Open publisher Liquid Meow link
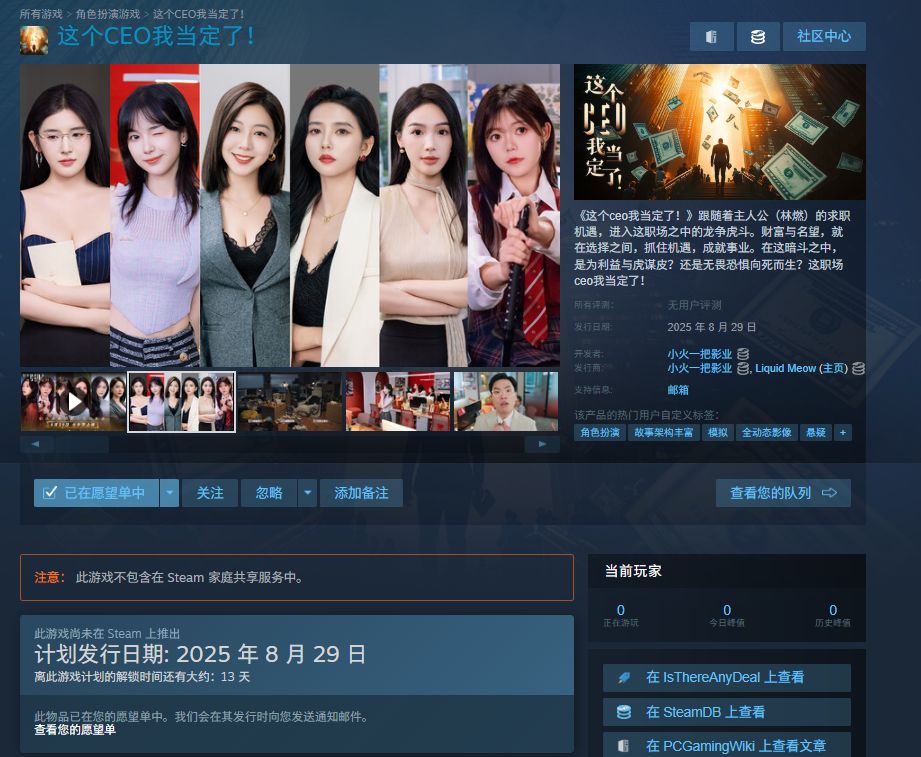The height and width of the screenshot is (757, 921). 785,368
